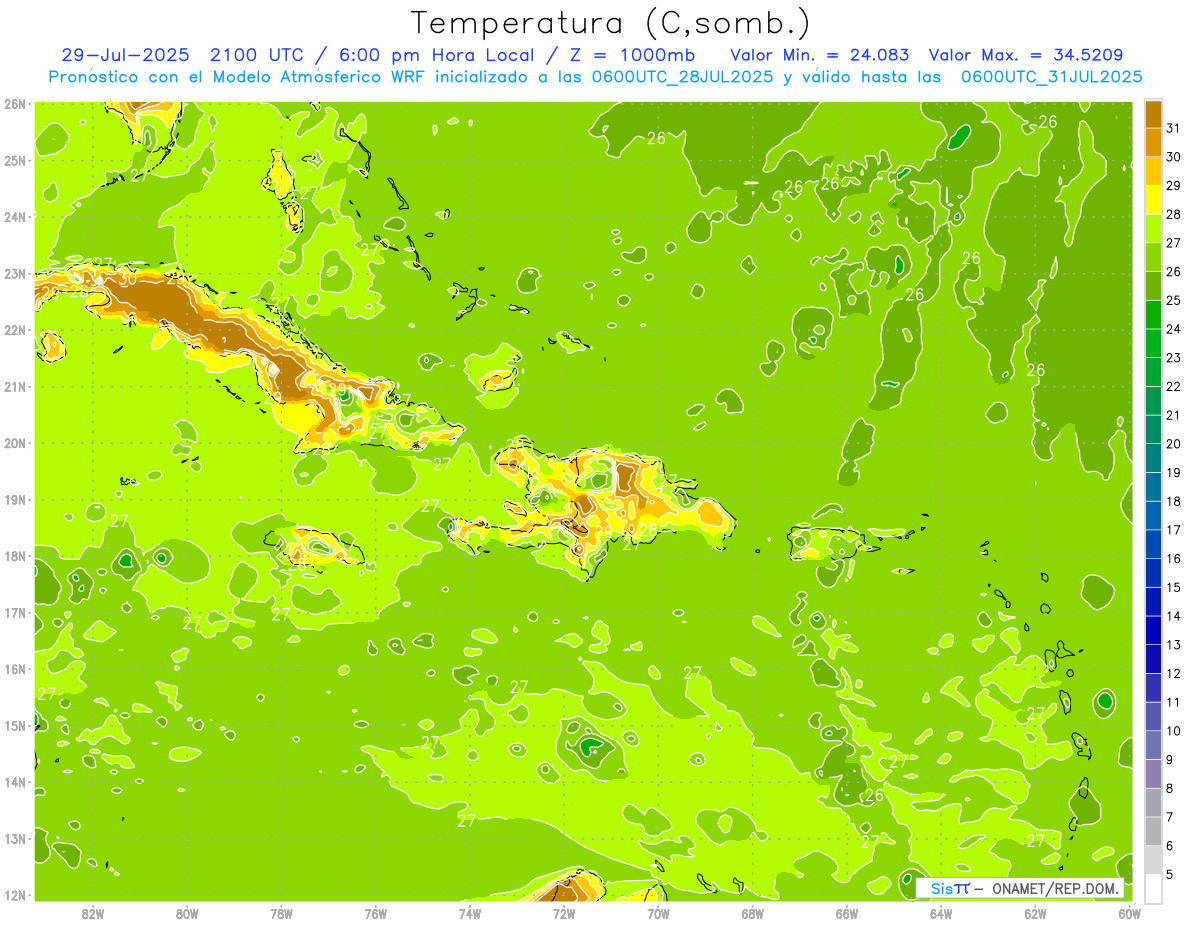Click the "5" legend value
Viewport: 1200px width, 927px height.
pos(1171,875)
